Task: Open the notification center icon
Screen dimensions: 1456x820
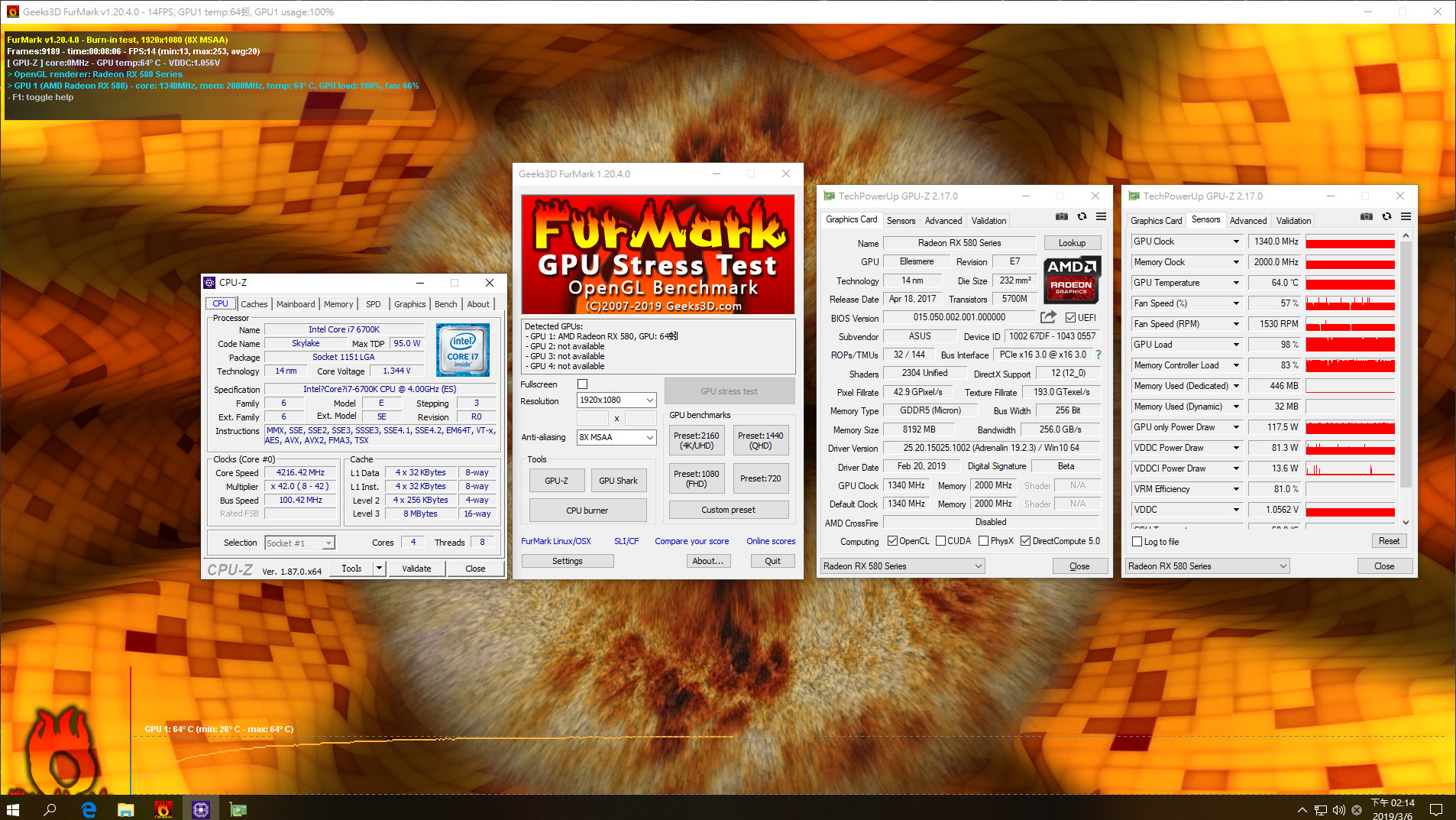Action: [x=1436, y=810]
